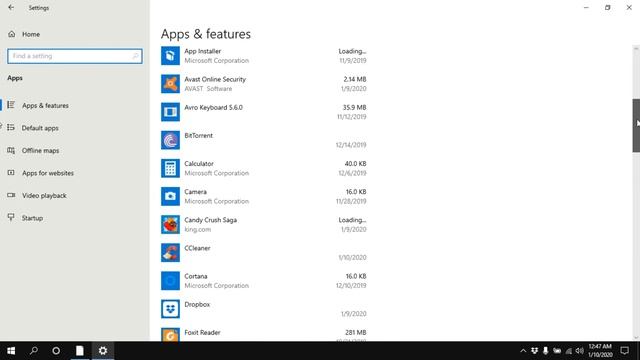Click the Foxit Reader app icon

170,334
